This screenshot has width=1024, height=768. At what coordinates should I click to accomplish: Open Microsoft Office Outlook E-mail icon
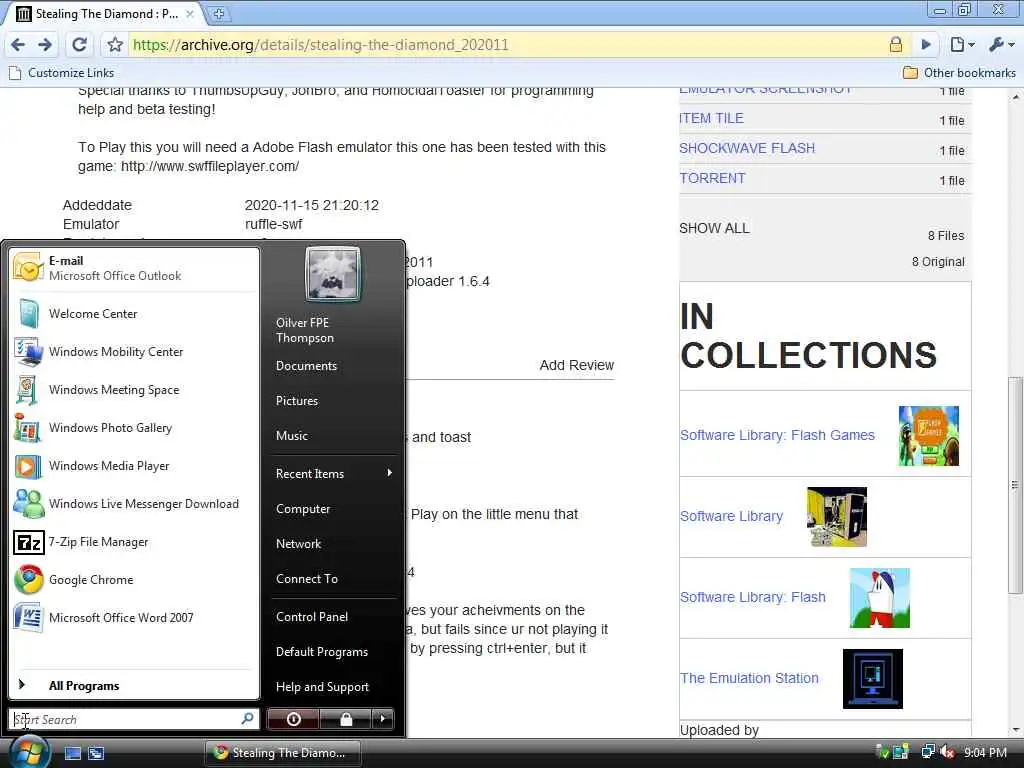click(28, 268)
